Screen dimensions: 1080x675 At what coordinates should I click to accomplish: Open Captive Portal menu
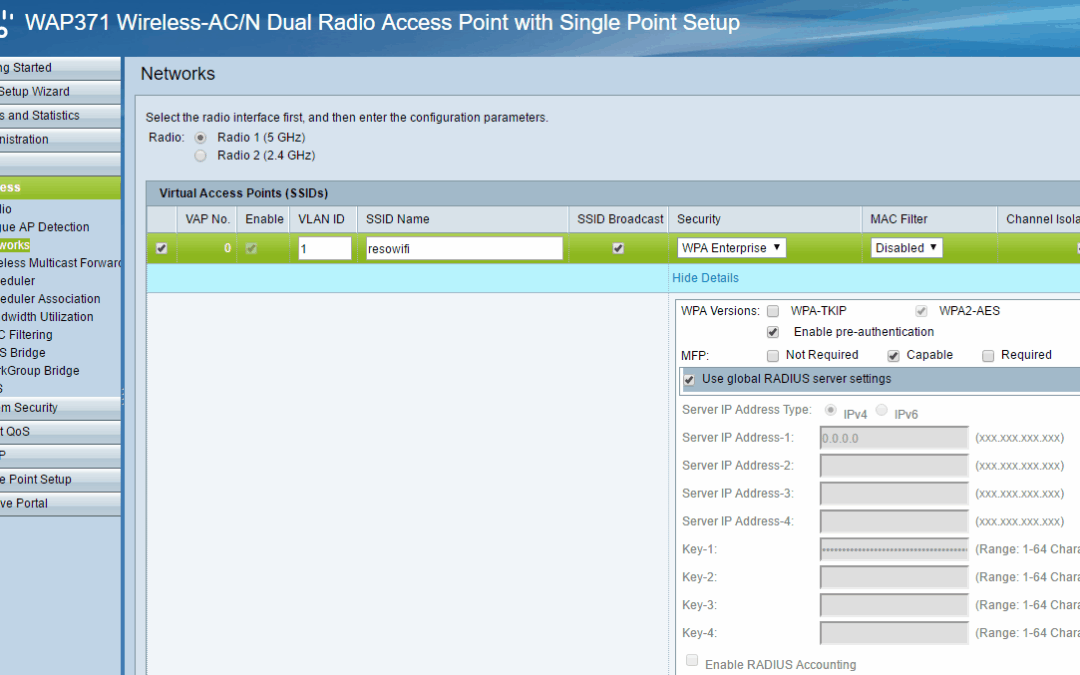60,503
